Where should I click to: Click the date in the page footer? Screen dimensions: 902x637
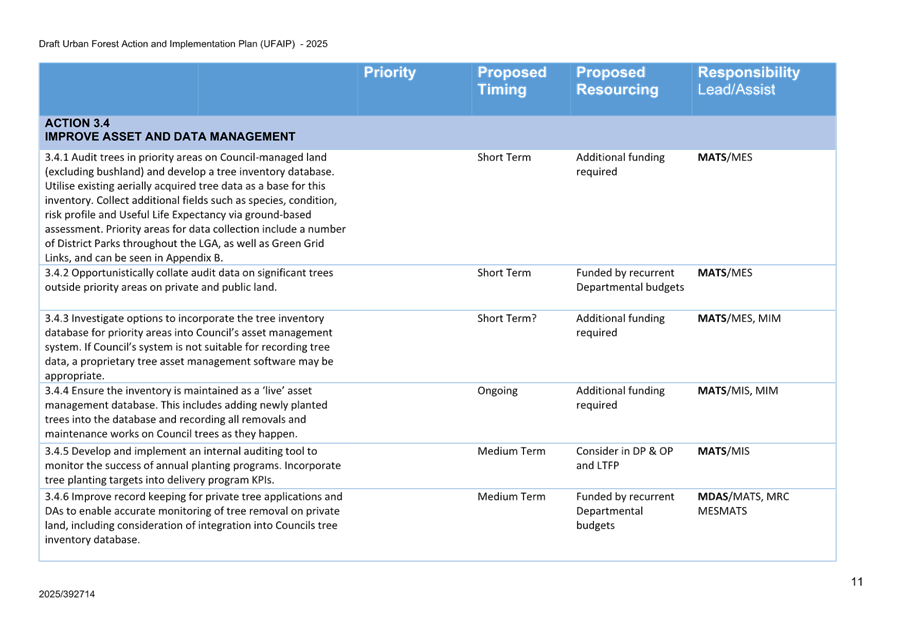click(x=67, y=594)
